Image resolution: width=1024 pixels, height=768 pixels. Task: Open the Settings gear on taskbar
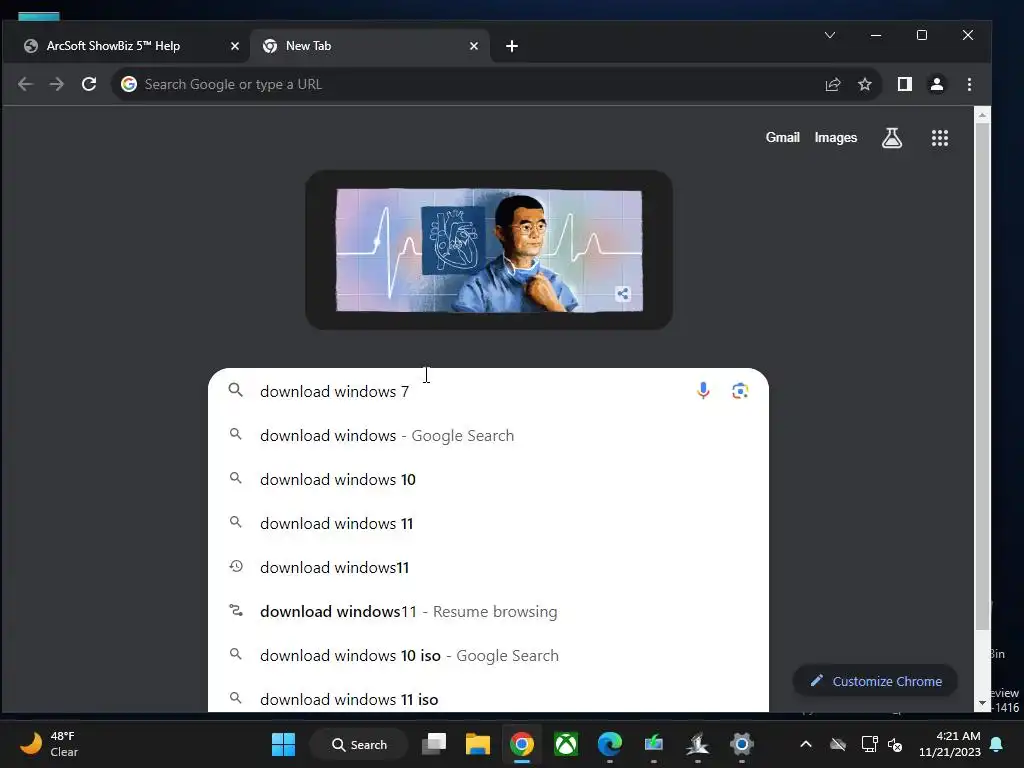tap(741, 744)
